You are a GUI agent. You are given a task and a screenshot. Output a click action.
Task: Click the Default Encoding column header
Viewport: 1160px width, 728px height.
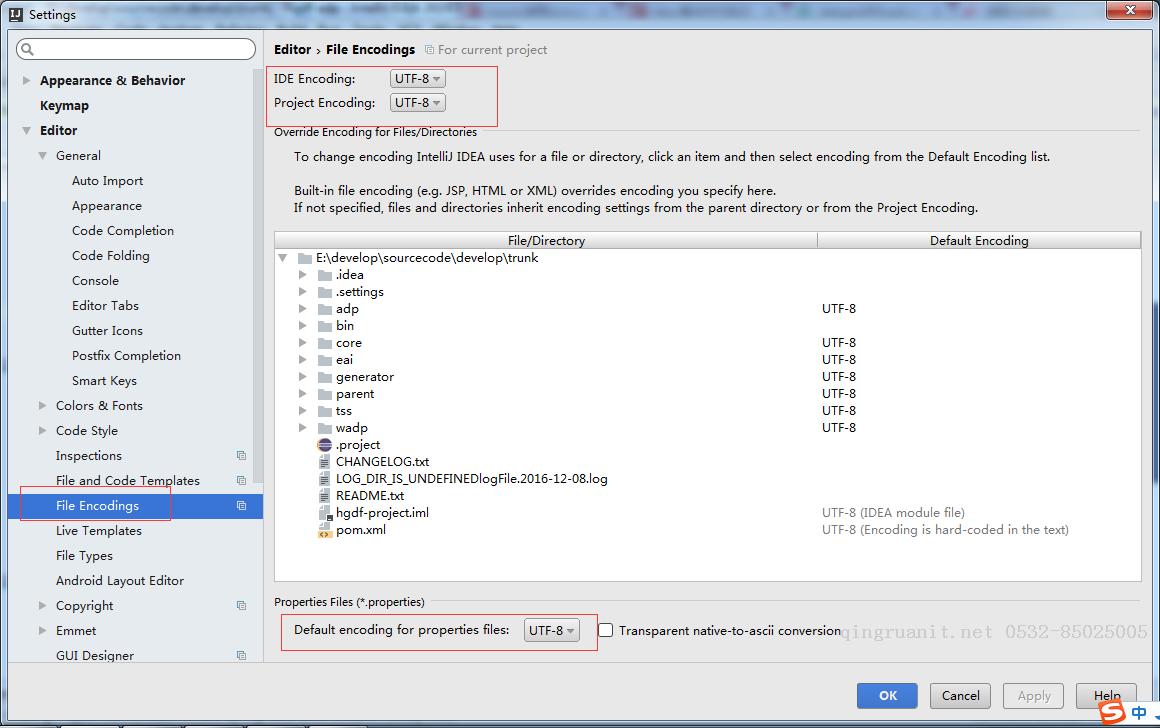pos(979,240)
